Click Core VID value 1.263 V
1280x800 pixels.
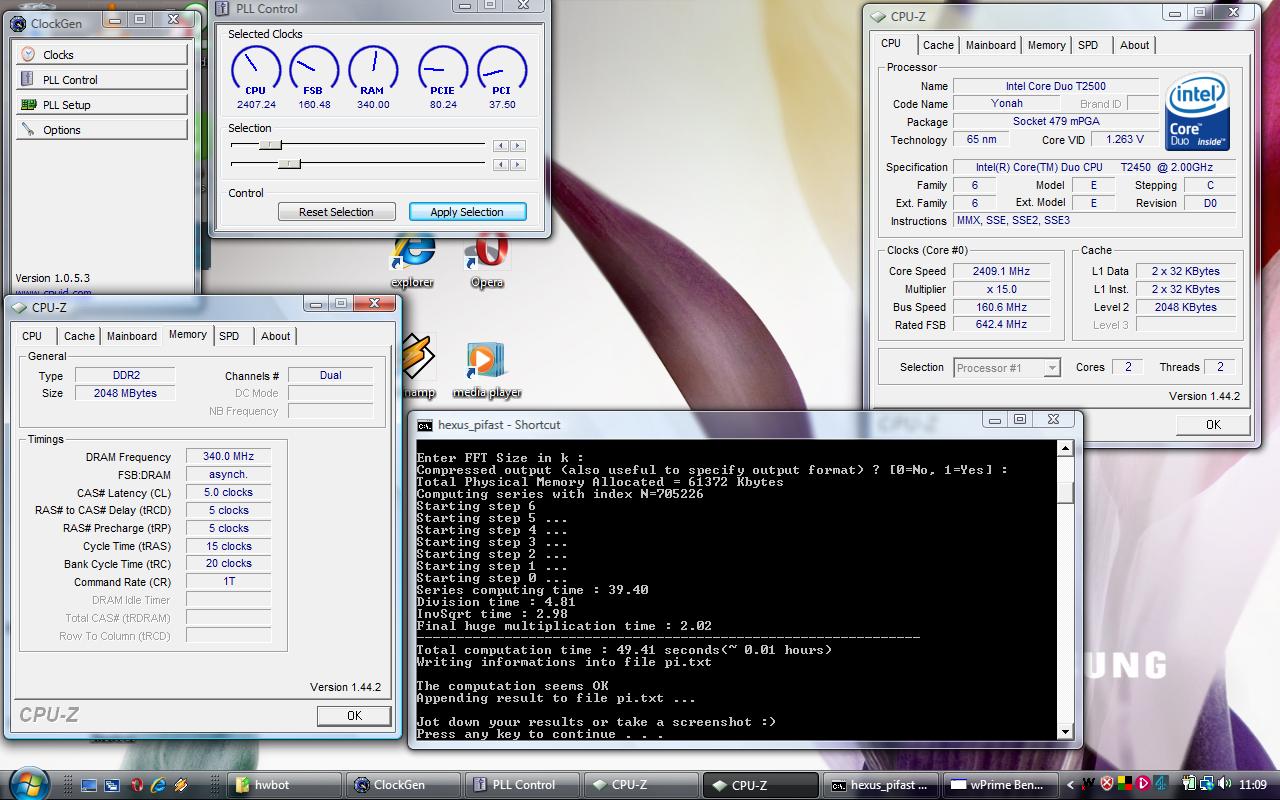click(x=1125, y=140)
